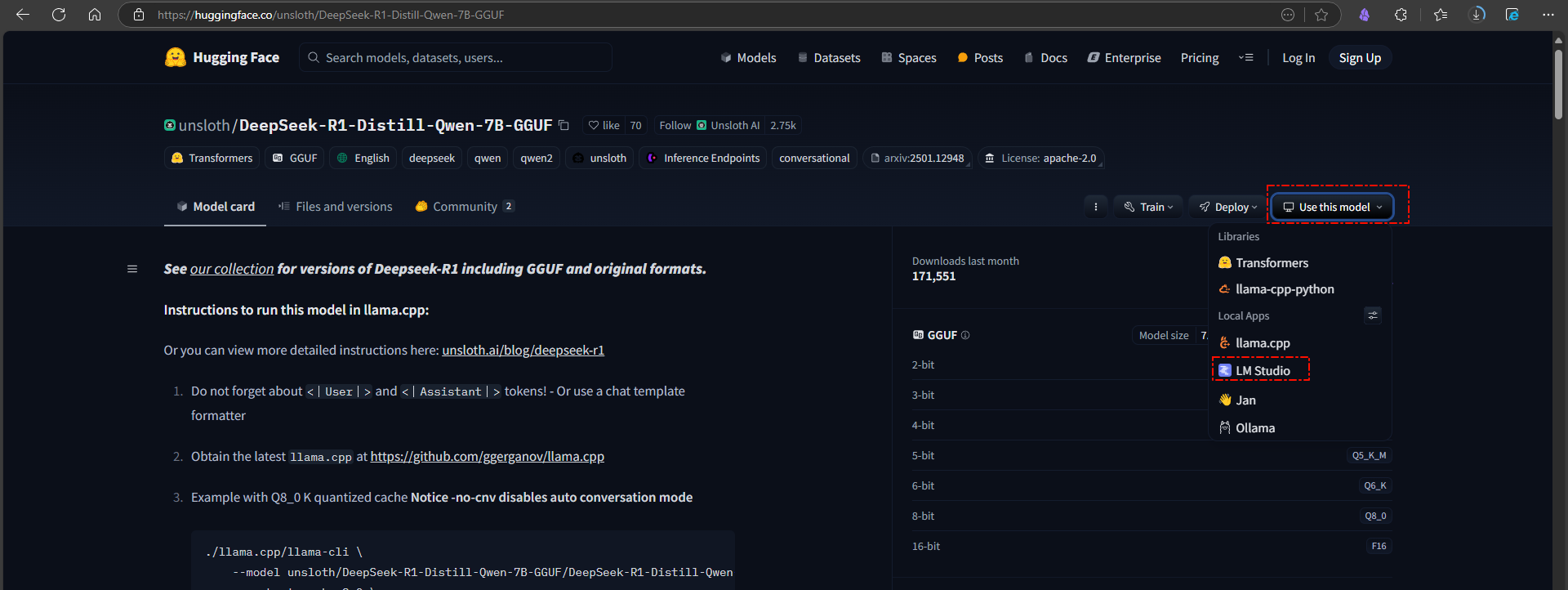
Task: Choose LM Studio local app
Action: coord(1300,371)
